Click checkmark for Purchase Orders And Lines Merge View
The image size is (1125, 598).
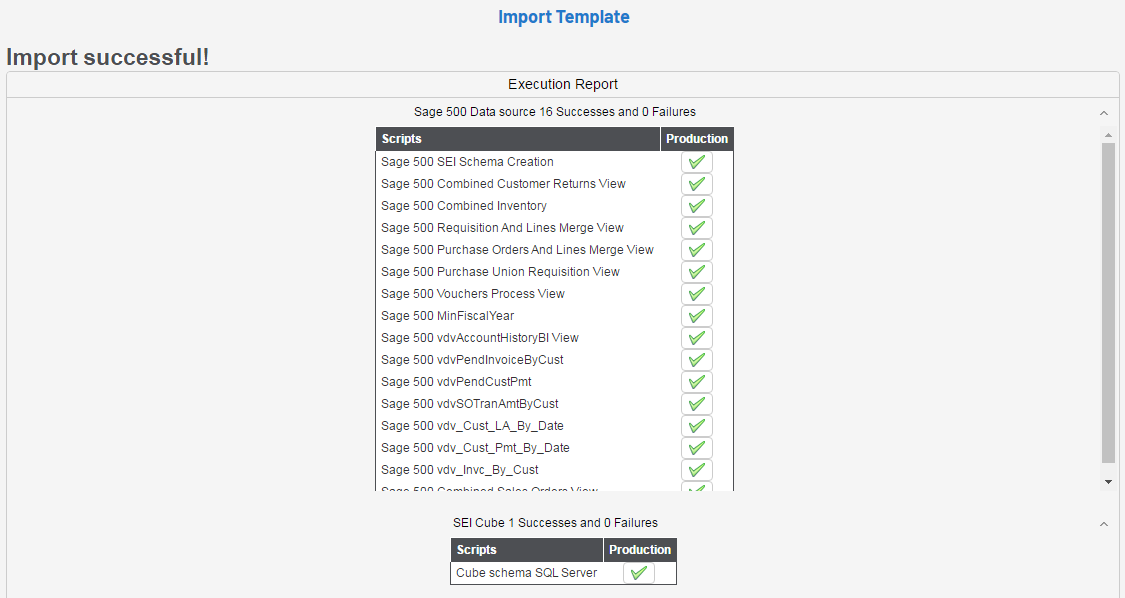coord(697,250)
